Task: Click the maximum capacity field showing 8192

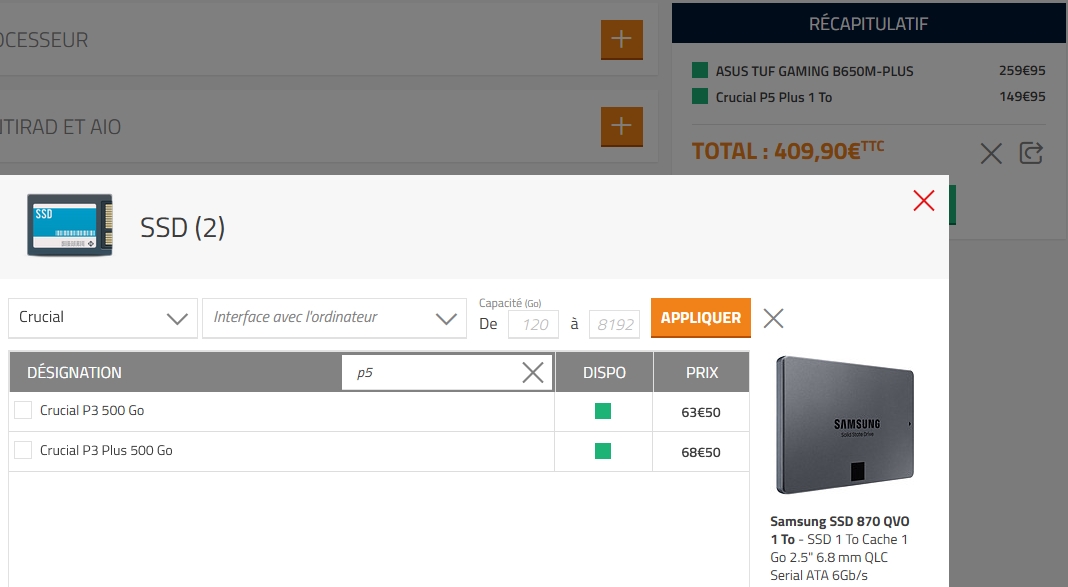Action: pos(614,324)
